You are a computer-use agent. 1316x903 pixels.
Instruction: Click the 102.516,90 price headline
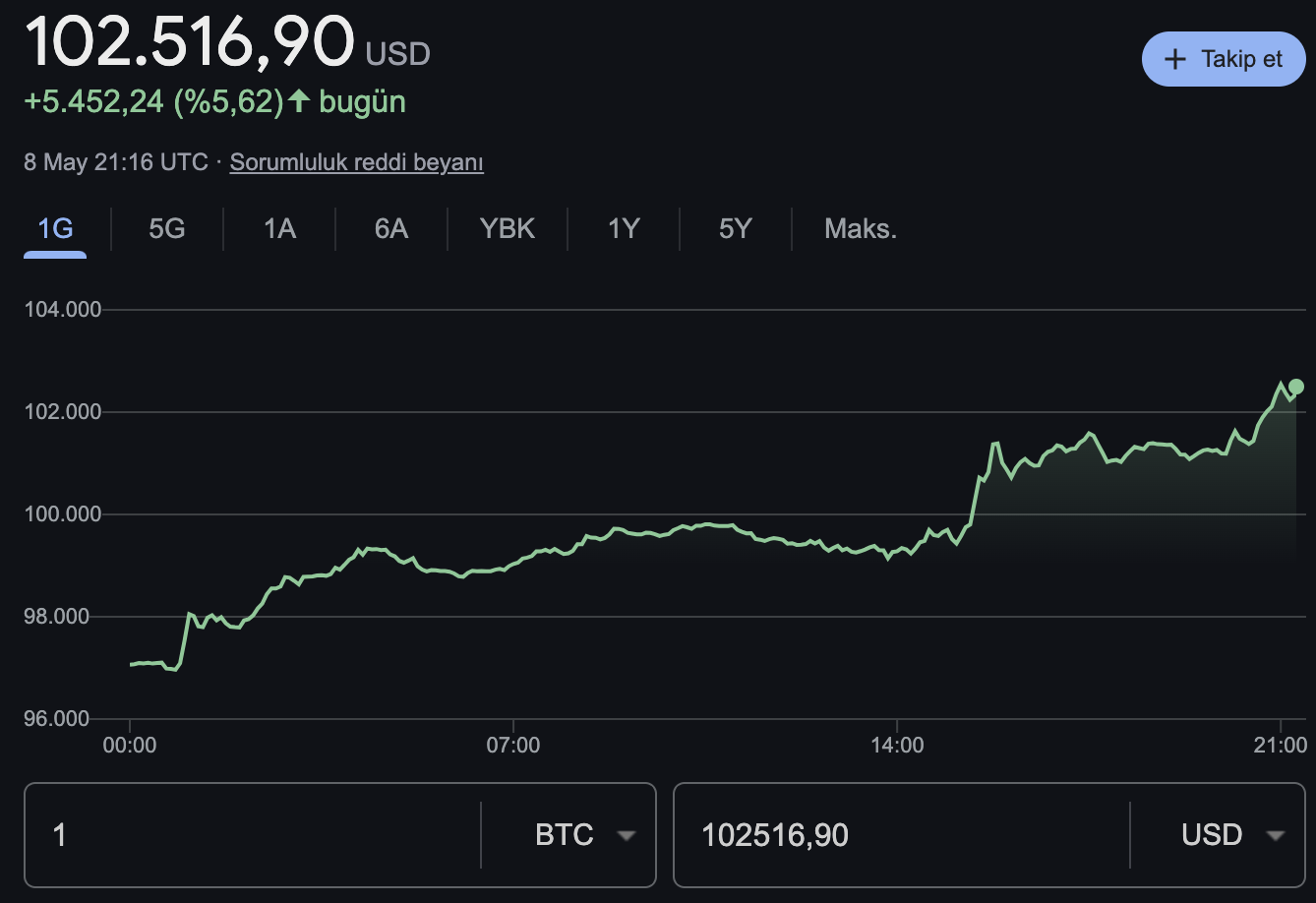(189, 41)
